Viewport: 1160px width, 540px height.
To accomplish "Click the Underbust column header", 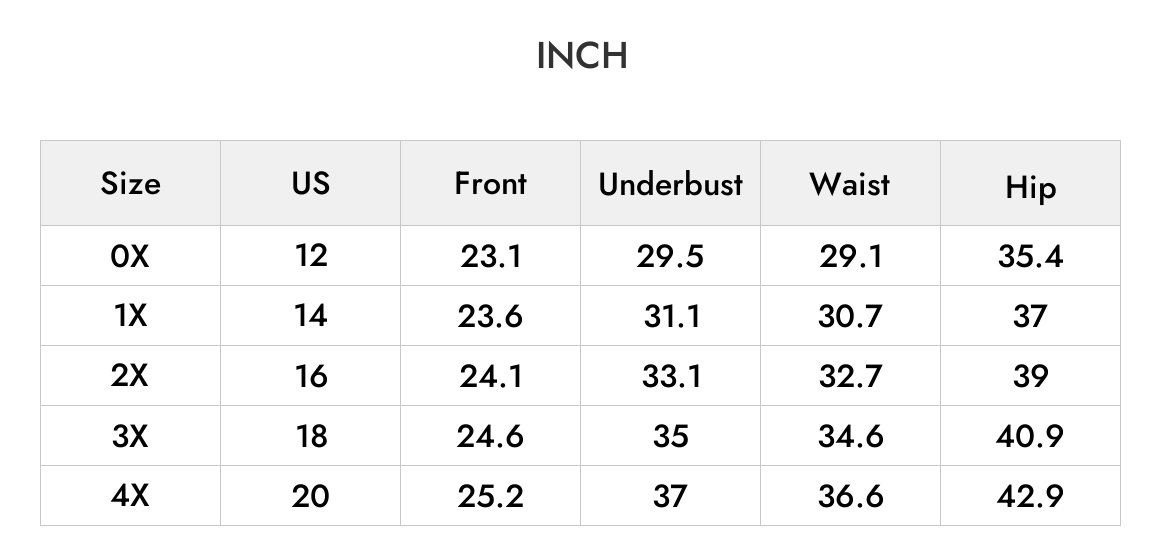I will coord(670,184).
